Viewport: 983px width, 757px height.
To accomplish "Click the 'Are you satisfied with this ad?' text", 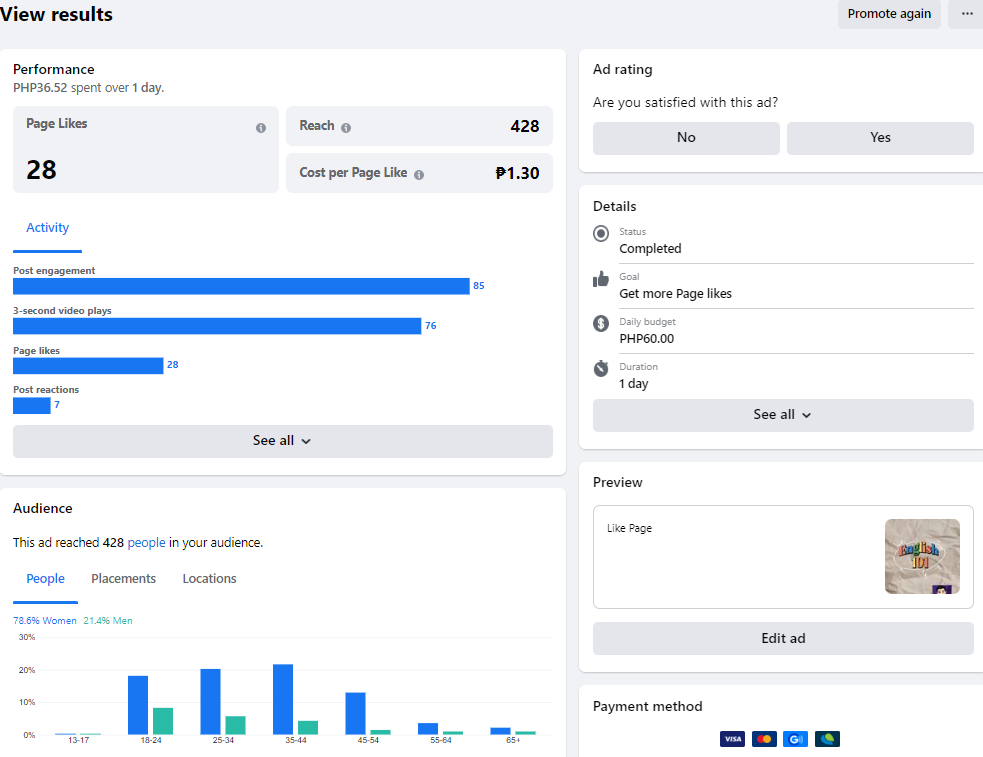I will (685, 102).
